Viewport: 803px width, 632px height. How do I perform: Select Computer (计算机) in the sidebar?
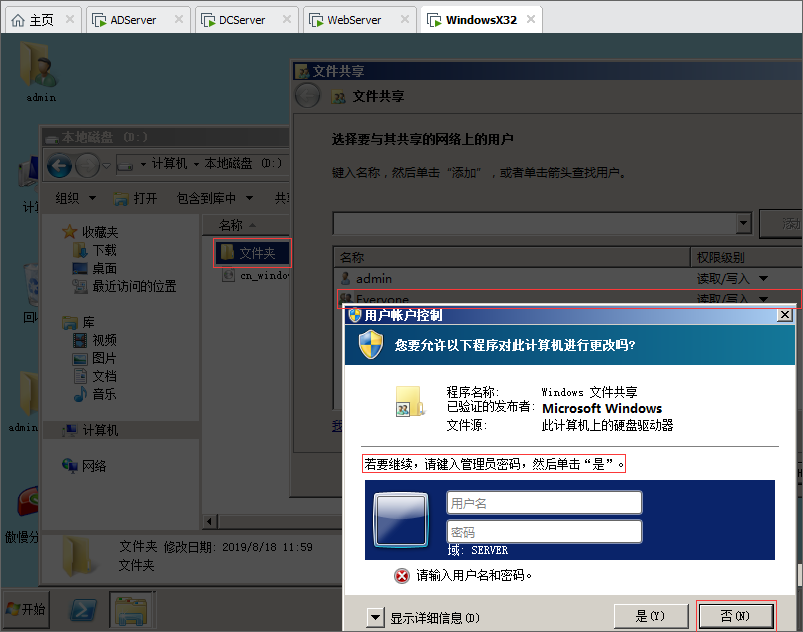pos(91,430)
